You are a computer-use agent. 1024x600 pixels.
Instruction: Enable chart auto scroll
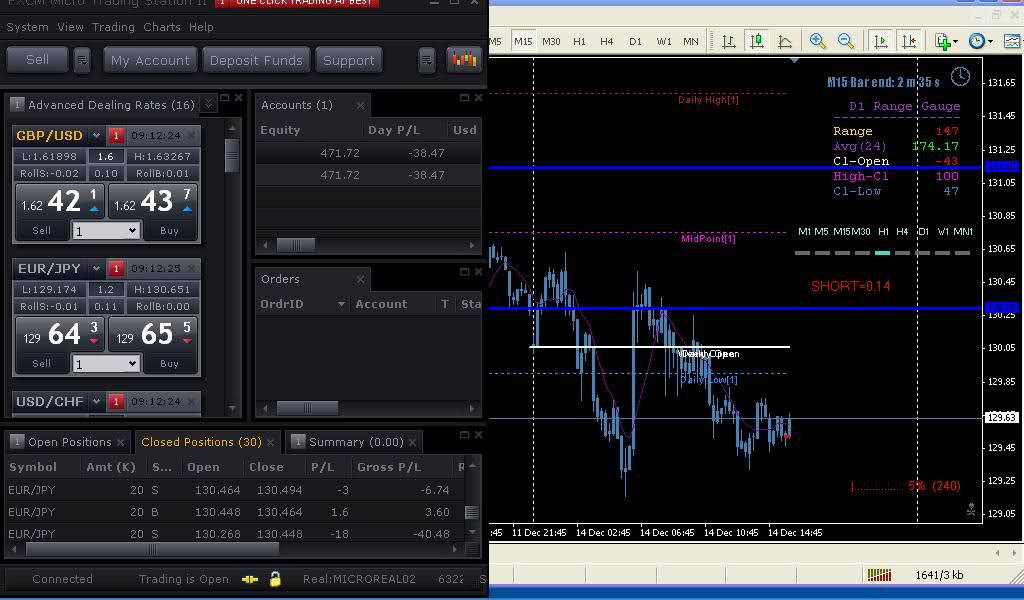(x=880, y=41)
